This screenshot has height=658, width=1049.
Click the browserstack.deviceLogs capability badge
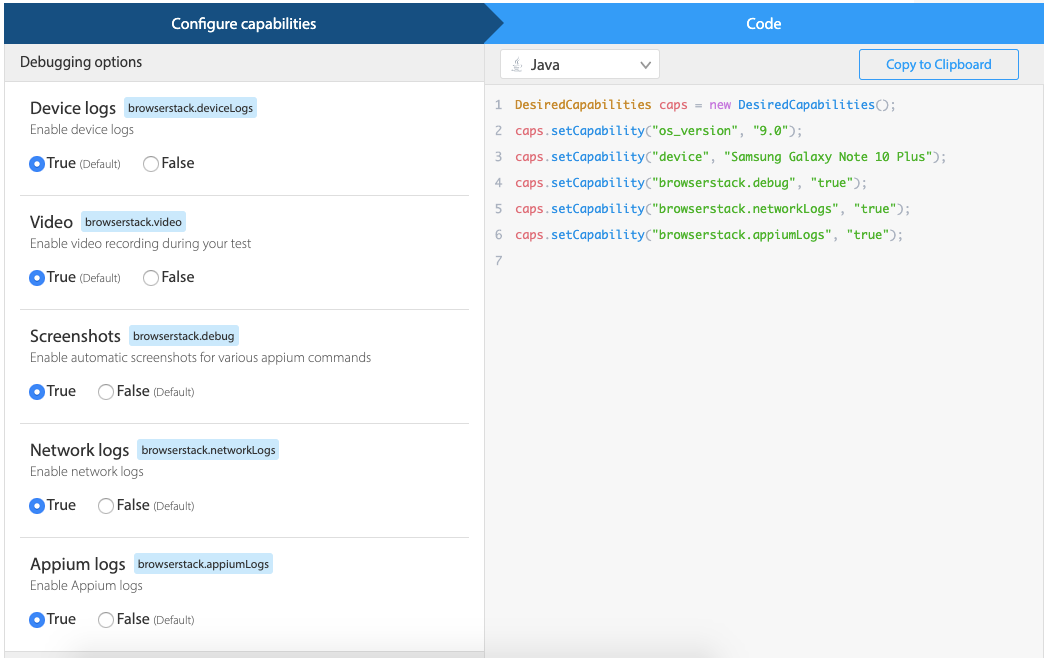tap(190, 106)
